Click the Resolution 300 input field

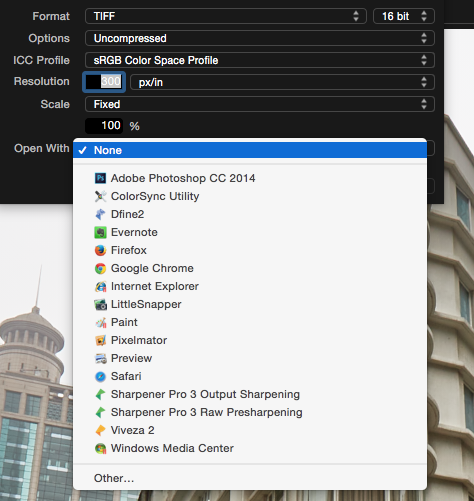[104, 82]
